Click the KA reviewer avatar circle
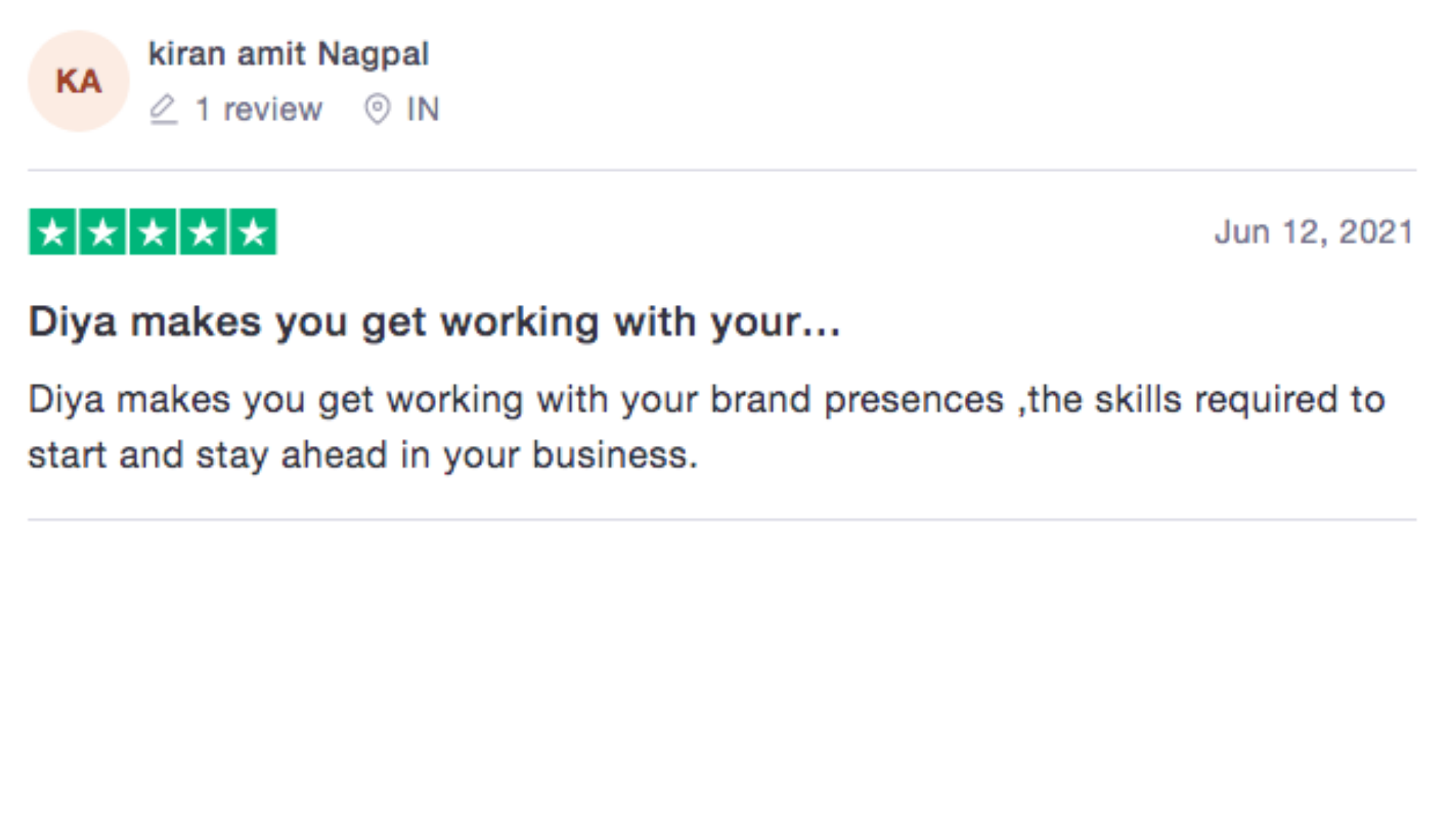Image resolution: width=1456 pixels, height=819 pixels. (x=79, y=81)
